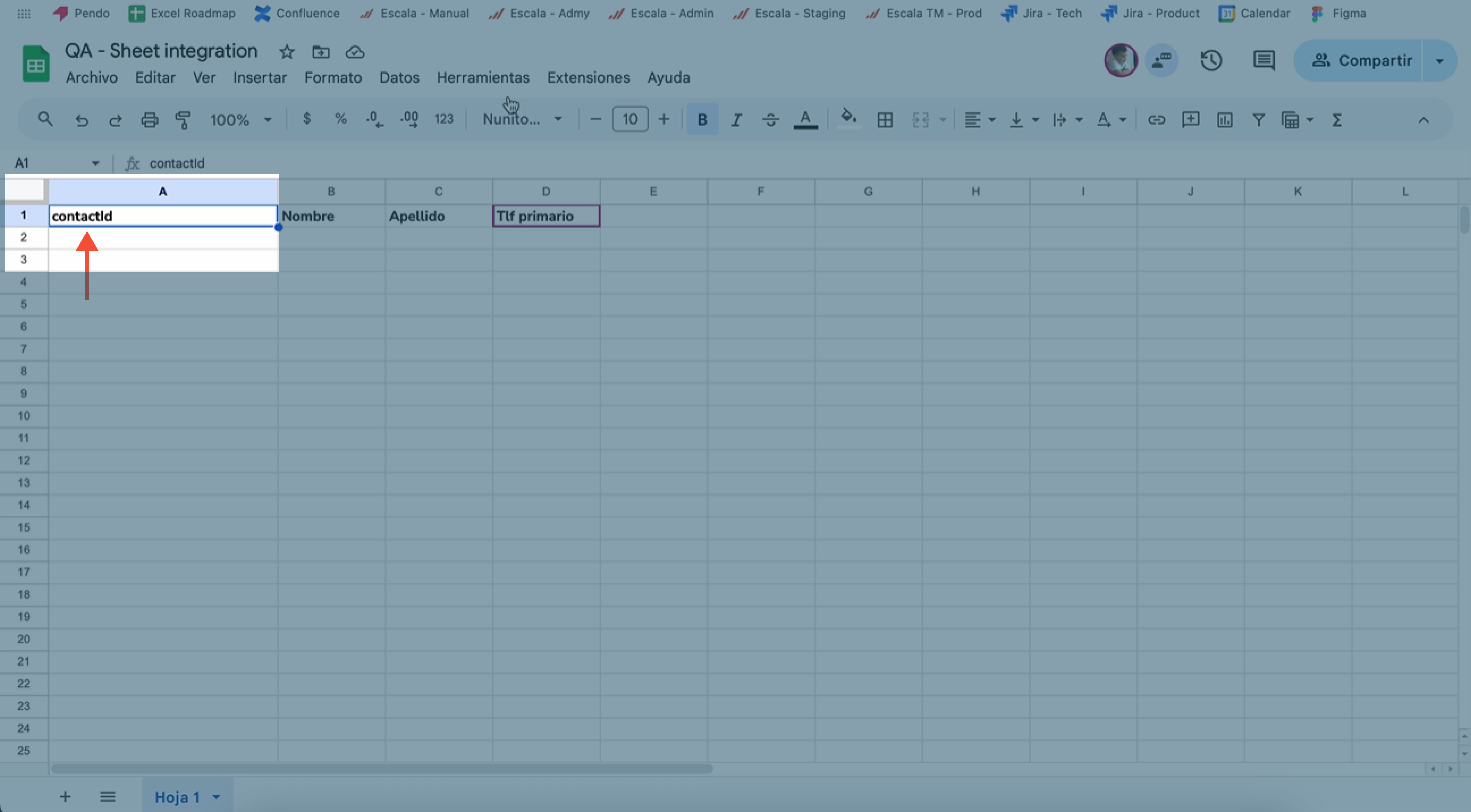Decrease font size with minus button
The height and width of the screenshot is (812, 1471).
(x=595, y=119)
